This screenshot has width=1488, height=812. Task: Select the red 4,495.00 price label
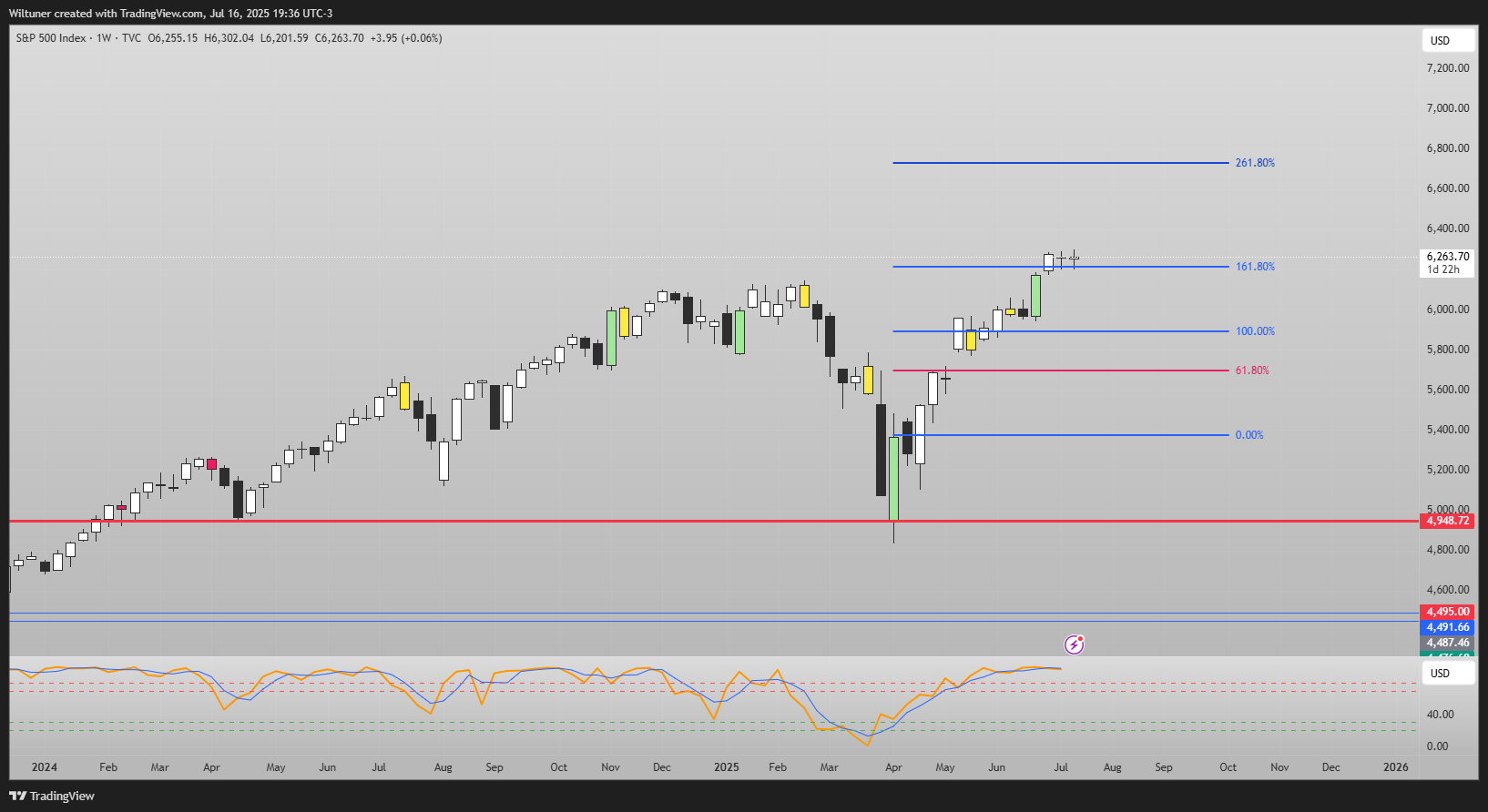tap(1448, 612)
